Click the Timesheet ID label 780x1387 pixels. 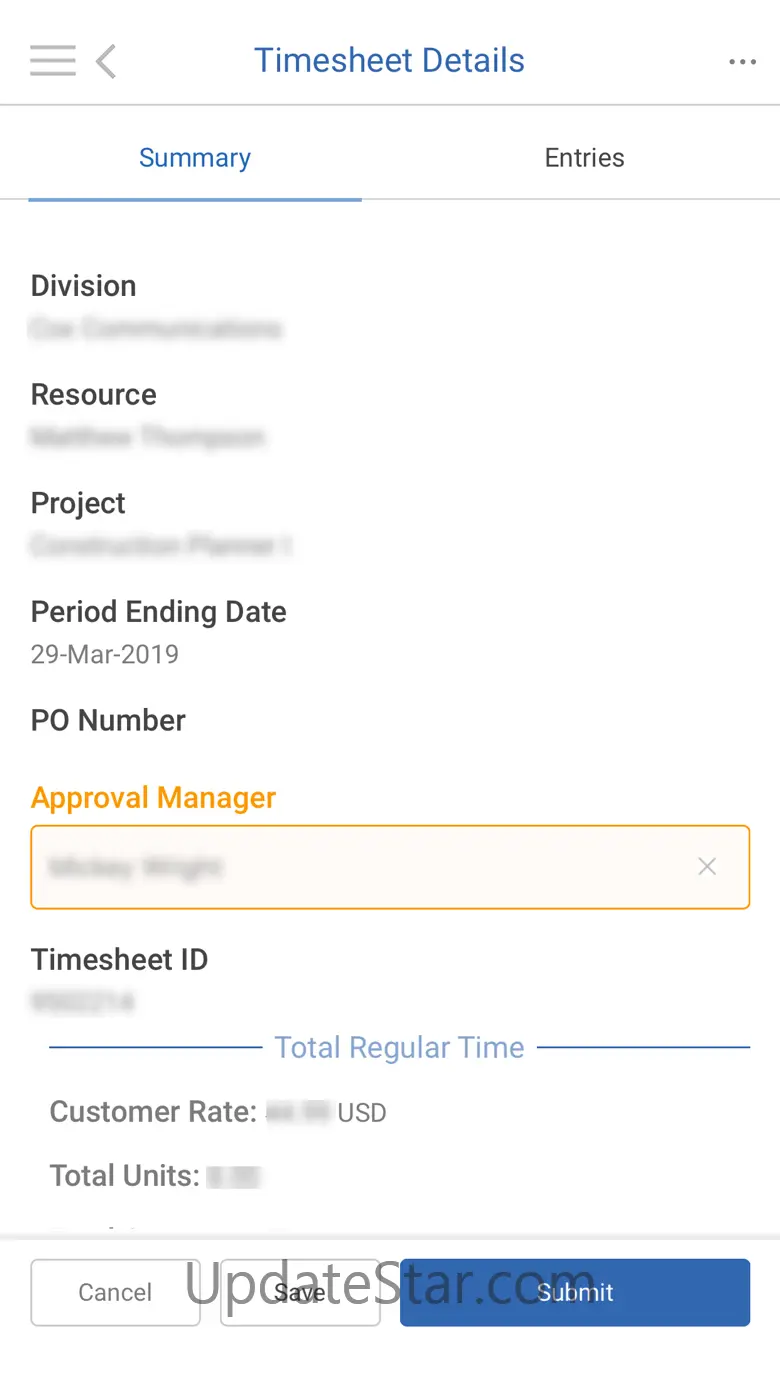click(120, 960)
